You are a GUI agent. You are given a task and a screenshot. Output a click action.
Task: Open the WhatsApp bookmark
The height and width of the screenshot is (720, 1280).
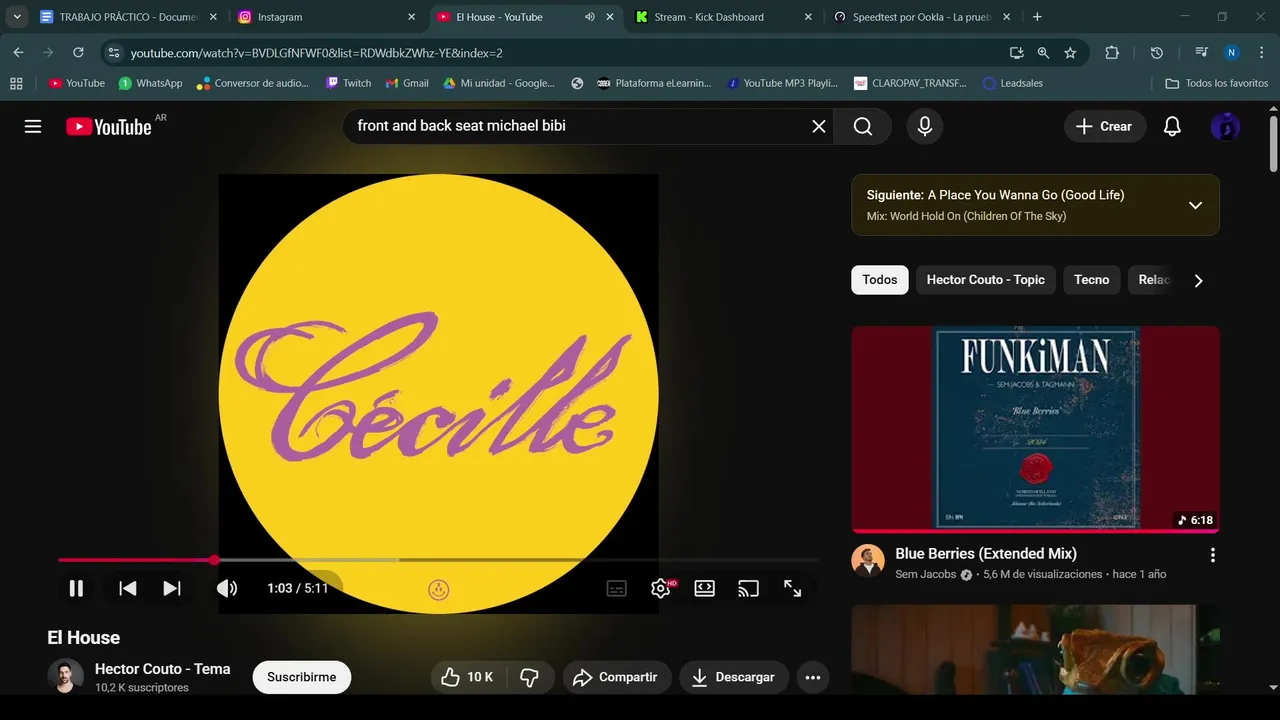click(x=151, y=83)
